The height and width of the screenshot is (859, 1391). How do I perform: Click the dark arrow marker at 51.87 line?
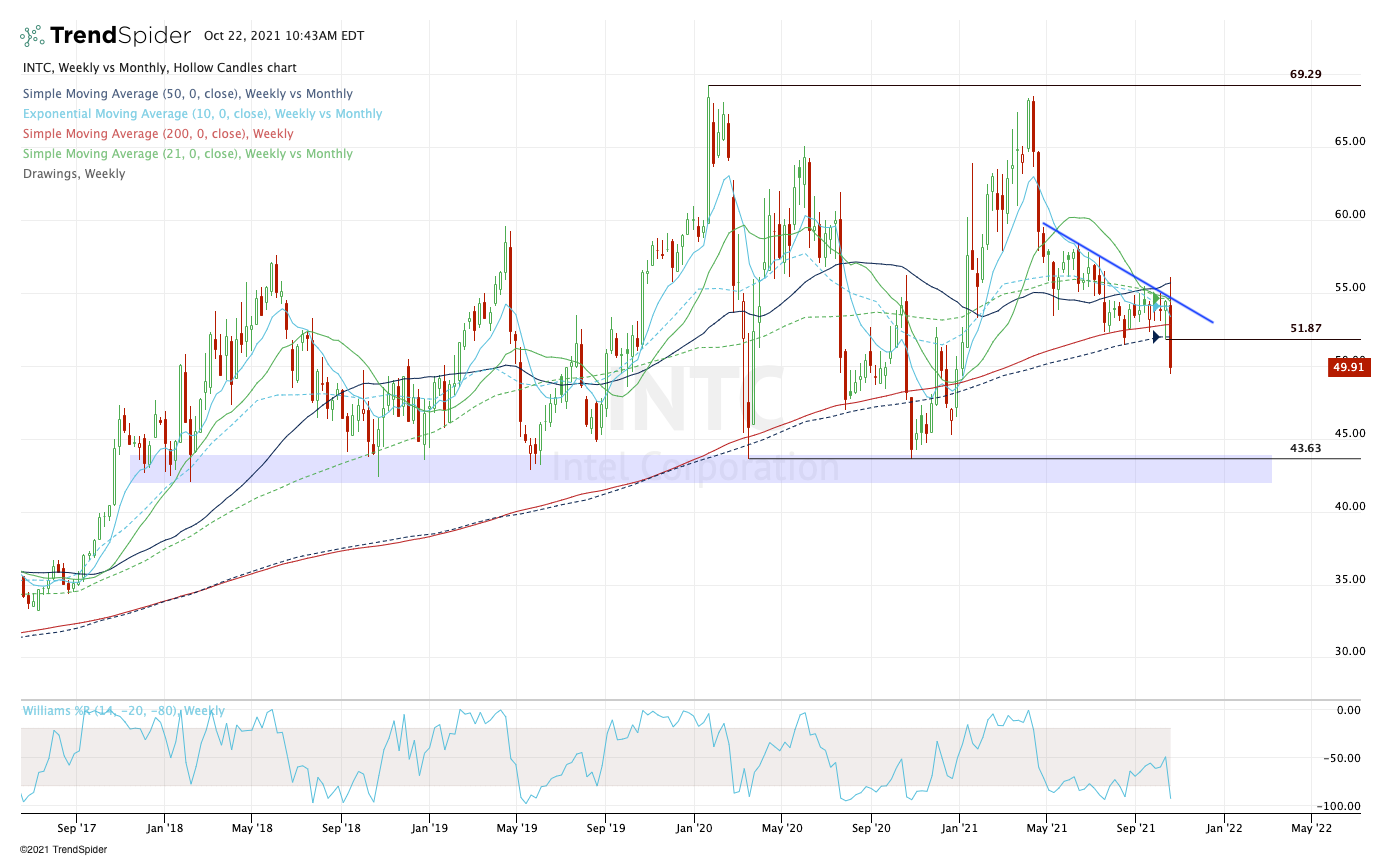pyautogui.click(x=1157, y=337)
